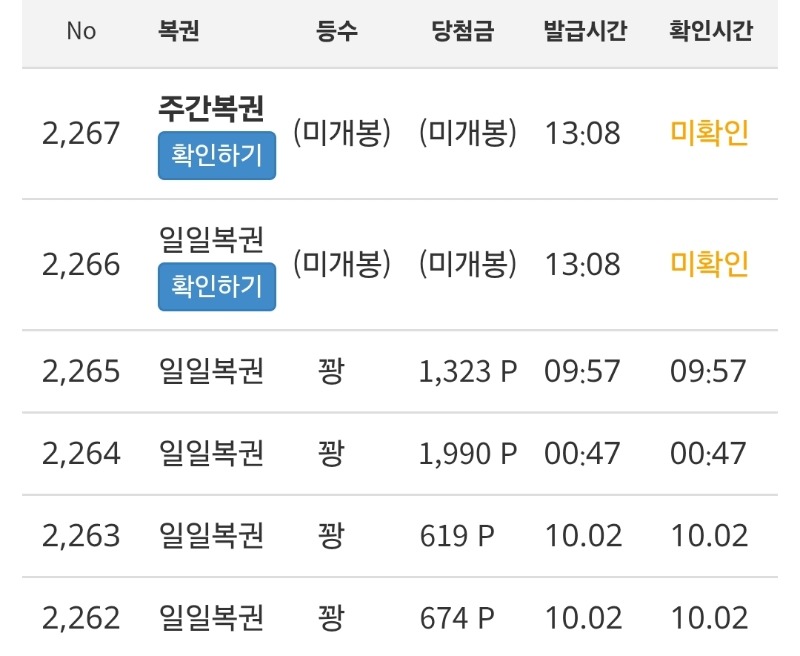The image size is (800, 656).
Task: Click 미확인 status for ticket 2,266
Action: 709,264
